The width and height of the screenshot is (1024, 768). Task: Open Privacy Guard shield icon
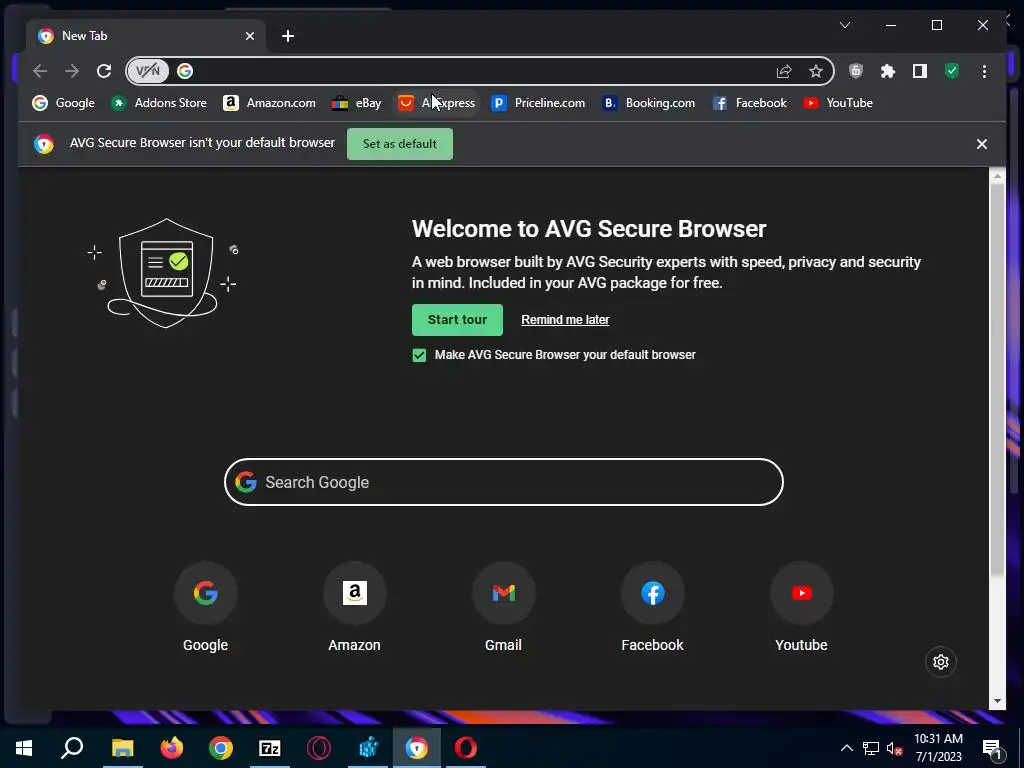pyautogui.click(x=856, y=71)
